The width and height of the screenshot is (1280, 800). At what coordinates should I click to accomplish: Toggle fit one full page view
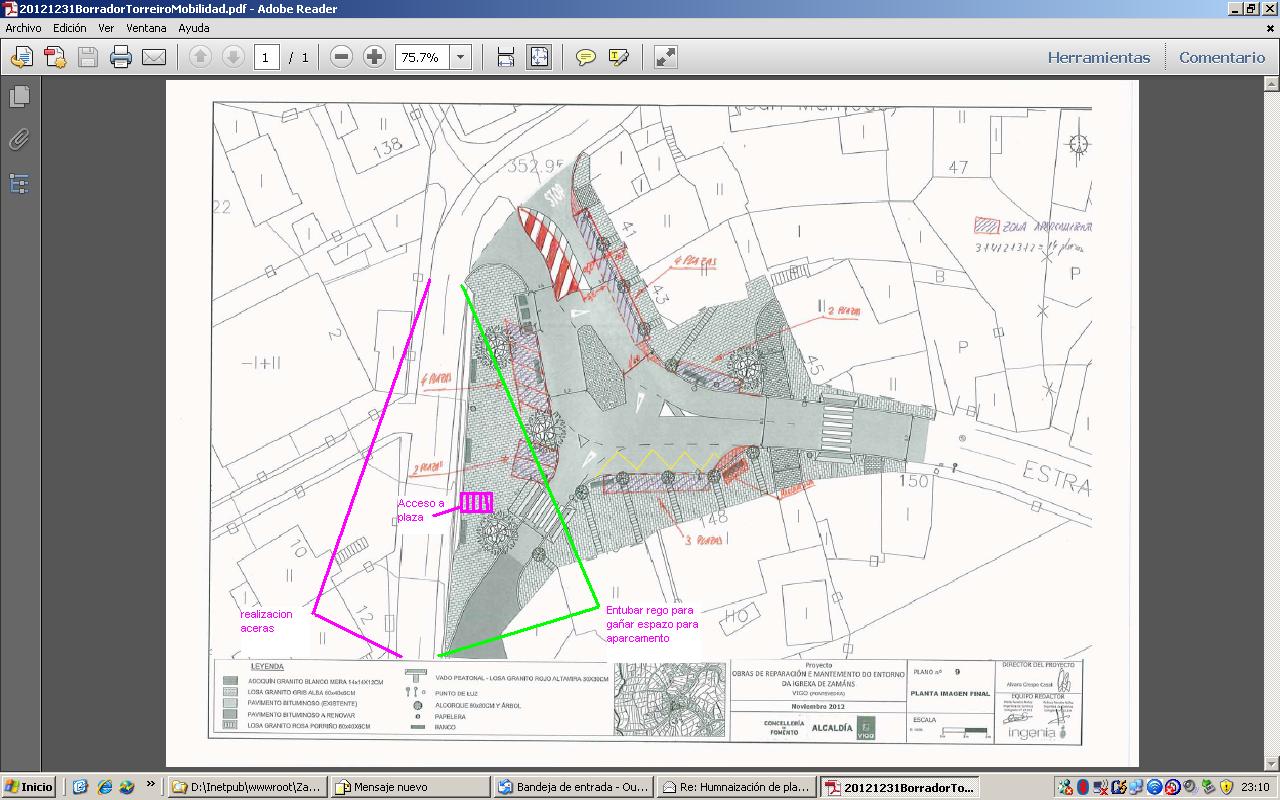click(x=538, y=57)
